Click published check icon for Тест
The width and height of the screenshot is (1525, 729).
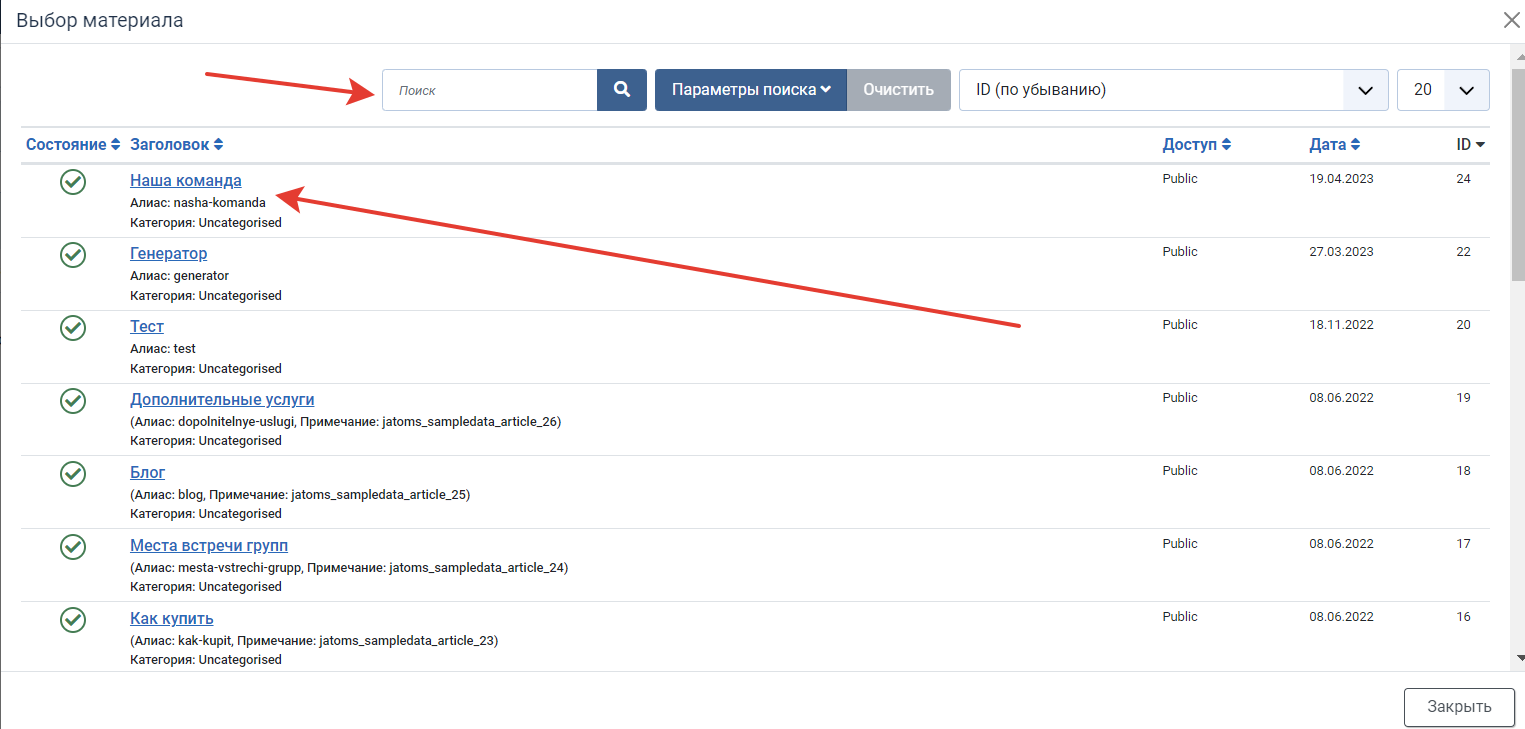(x=73, y=328)
